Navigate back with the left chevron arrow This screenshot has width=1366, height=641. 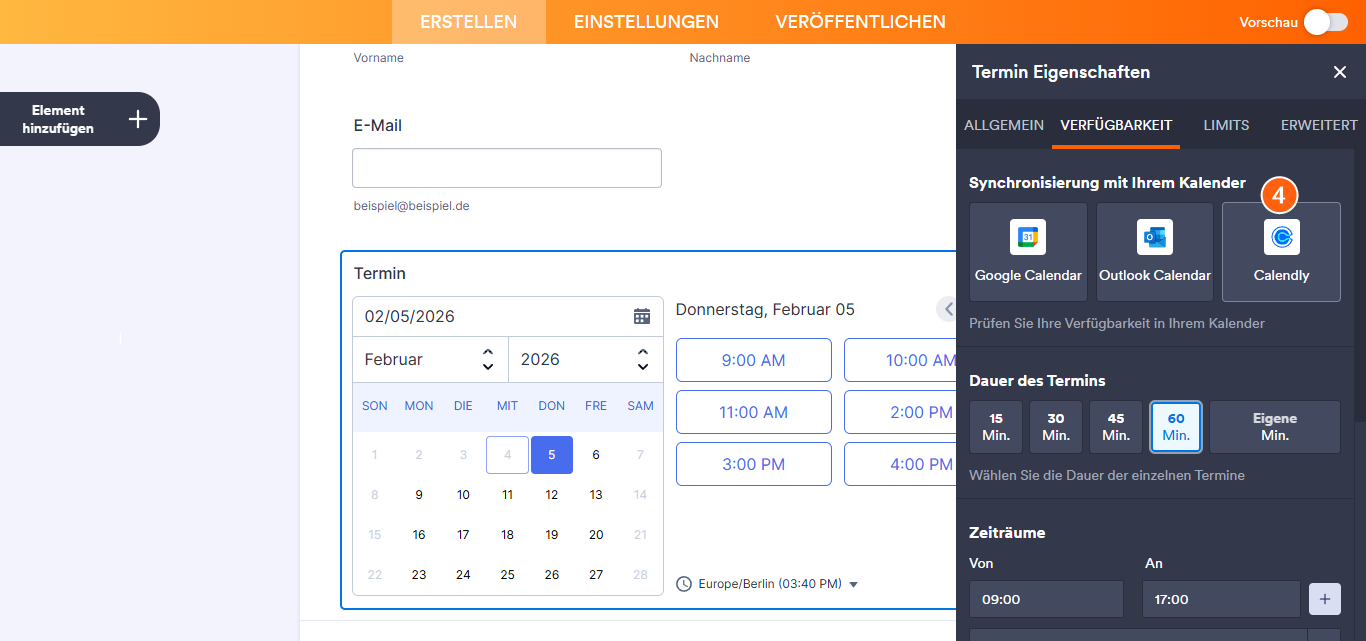click(947, 308)
